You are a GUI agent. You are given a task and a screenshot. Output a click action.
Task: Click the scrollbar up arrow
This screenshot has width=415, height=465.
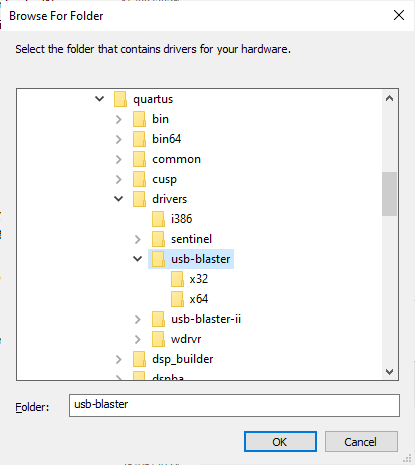[389, 98]
